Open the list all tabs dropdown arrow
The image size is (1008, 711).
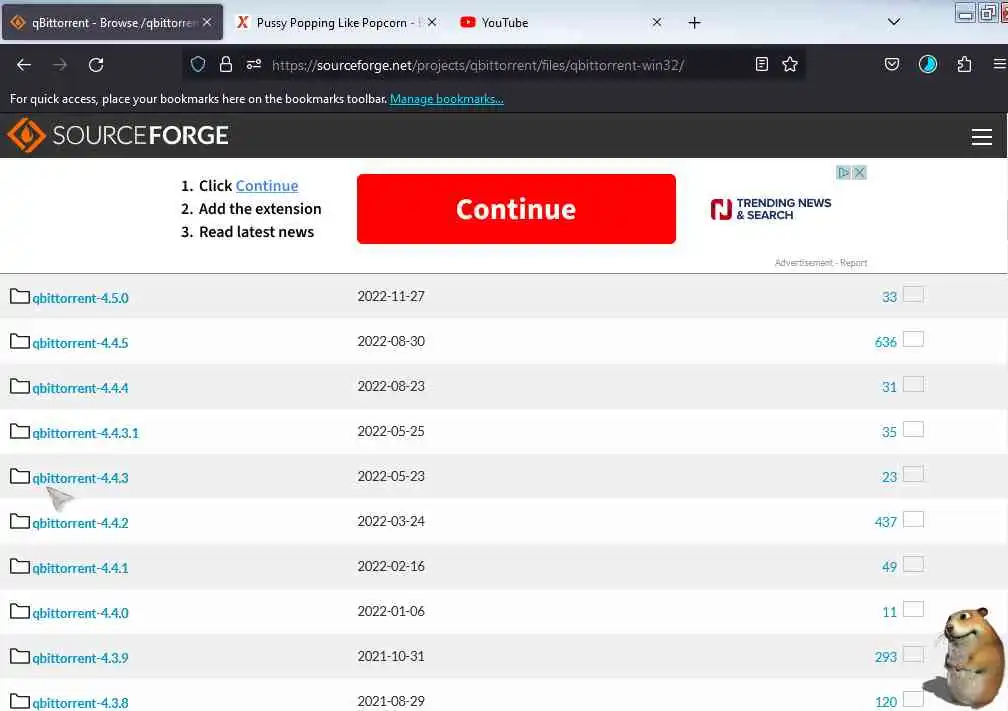[x=894, y=22]
